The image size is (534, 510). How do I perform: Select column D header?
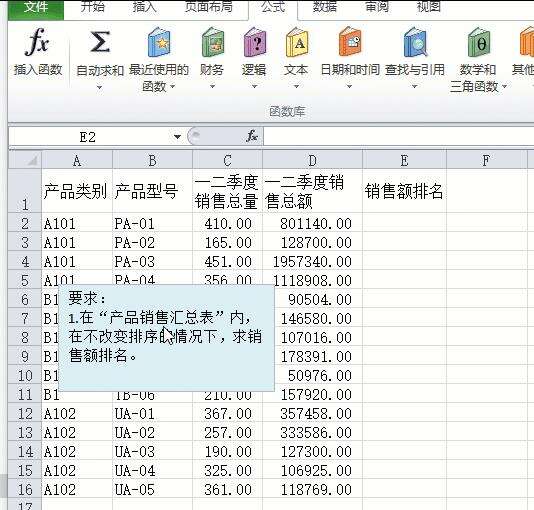pyautogui.click(x=312, y=160)
